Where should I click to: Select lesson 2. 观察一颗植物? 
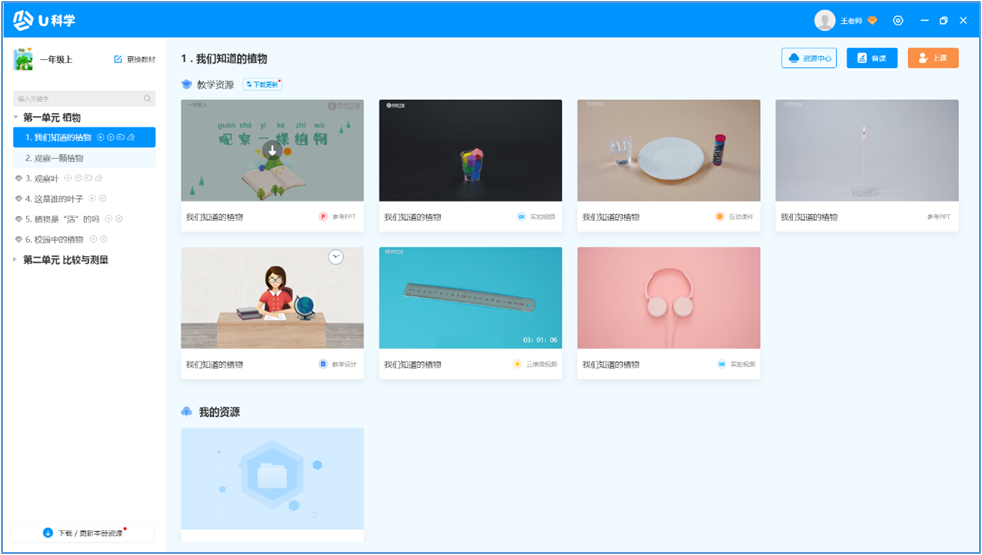(54, 158)
